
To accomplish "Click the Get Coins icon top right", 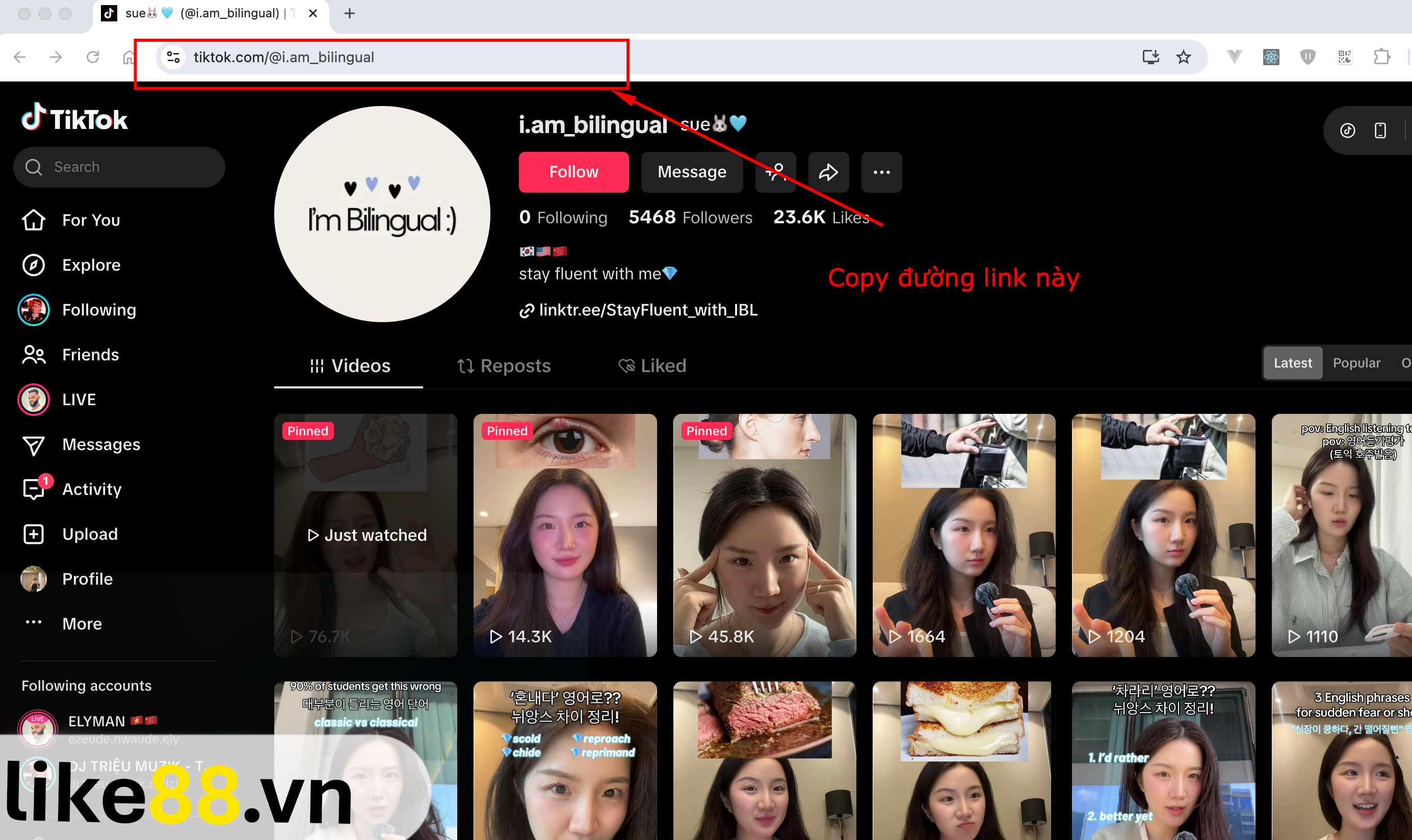I will (x=1348, y=130).
